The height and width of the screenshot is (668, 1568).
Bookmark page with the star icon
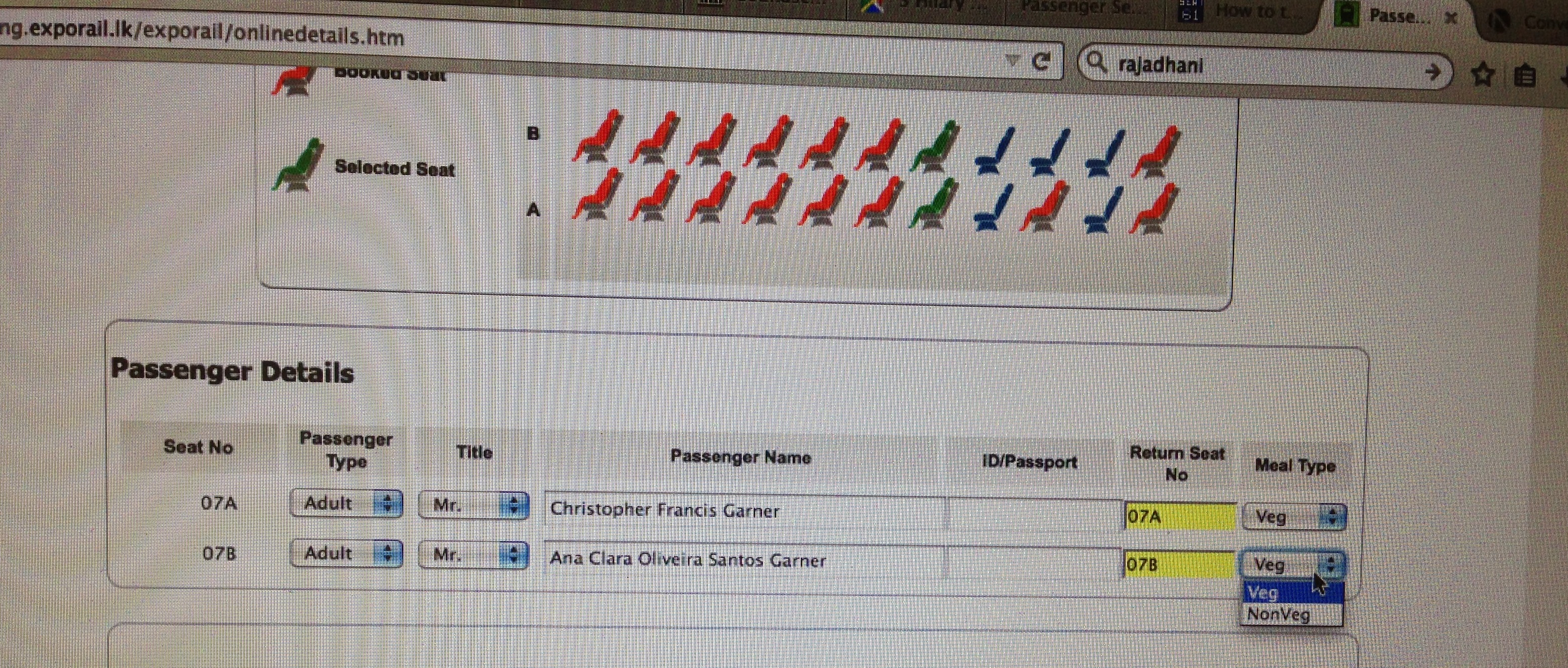point(1482,75)
